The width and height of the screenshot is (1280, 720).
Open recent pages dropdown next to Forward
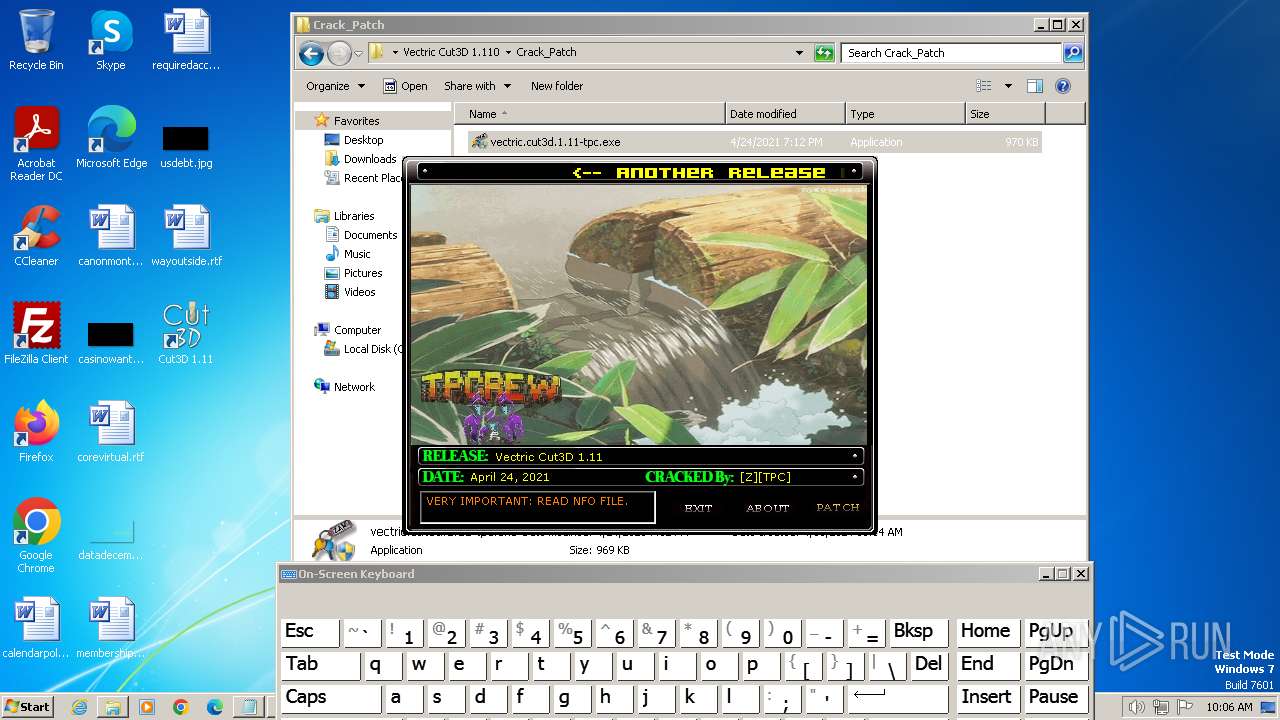click(x=358, y=53)
